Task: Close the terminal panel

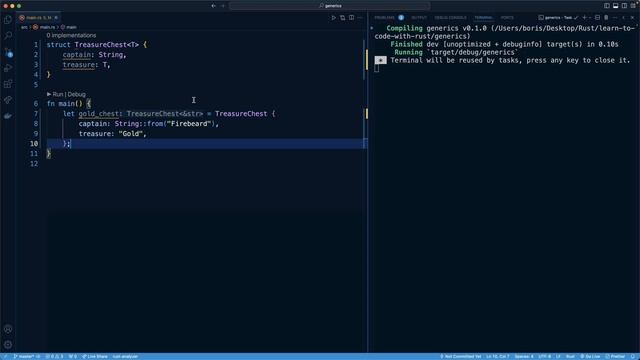Action: point(633,18)
